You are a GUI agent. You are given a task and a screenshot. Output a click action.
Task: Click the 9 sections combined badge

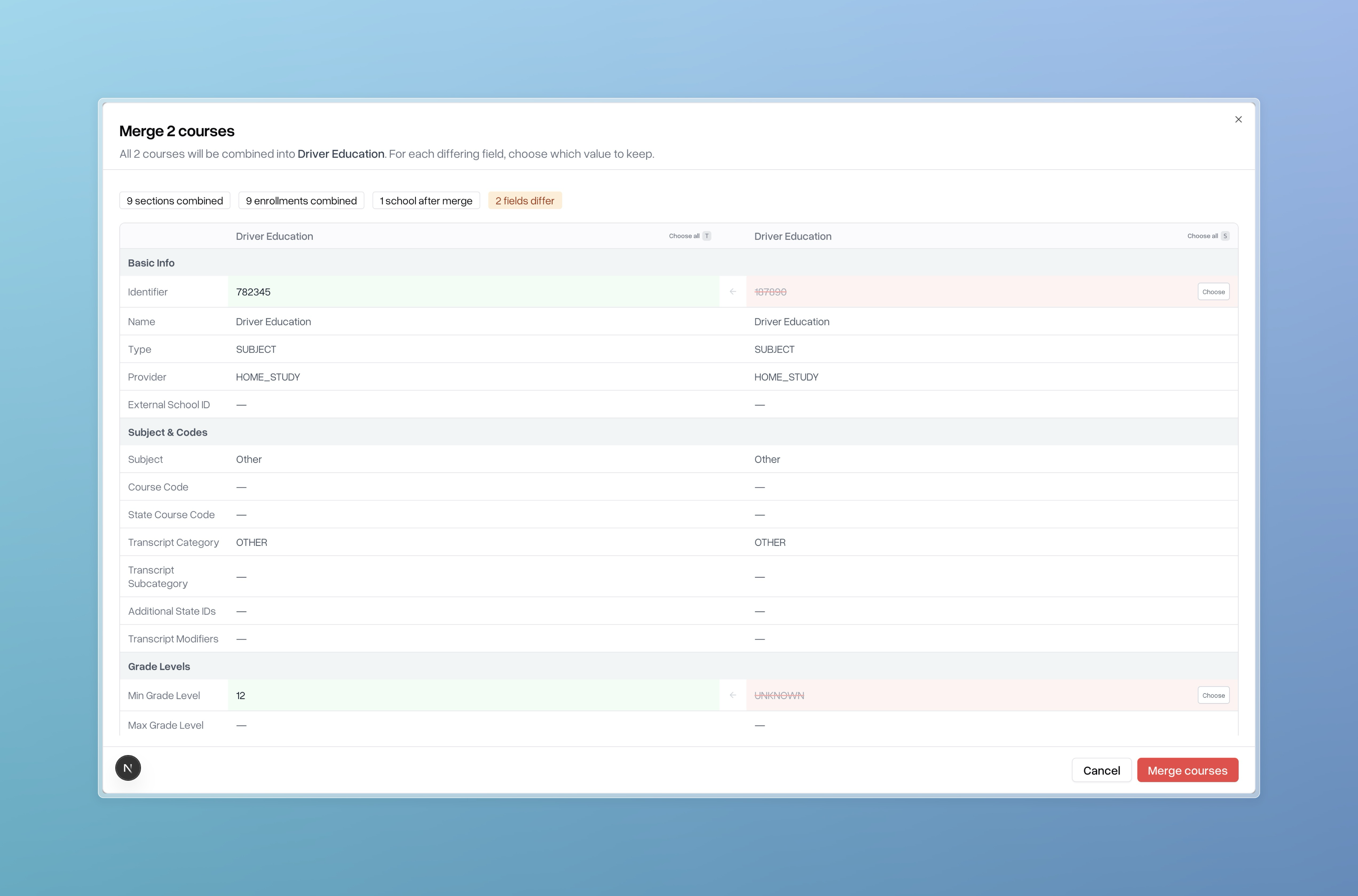point(175,201)
